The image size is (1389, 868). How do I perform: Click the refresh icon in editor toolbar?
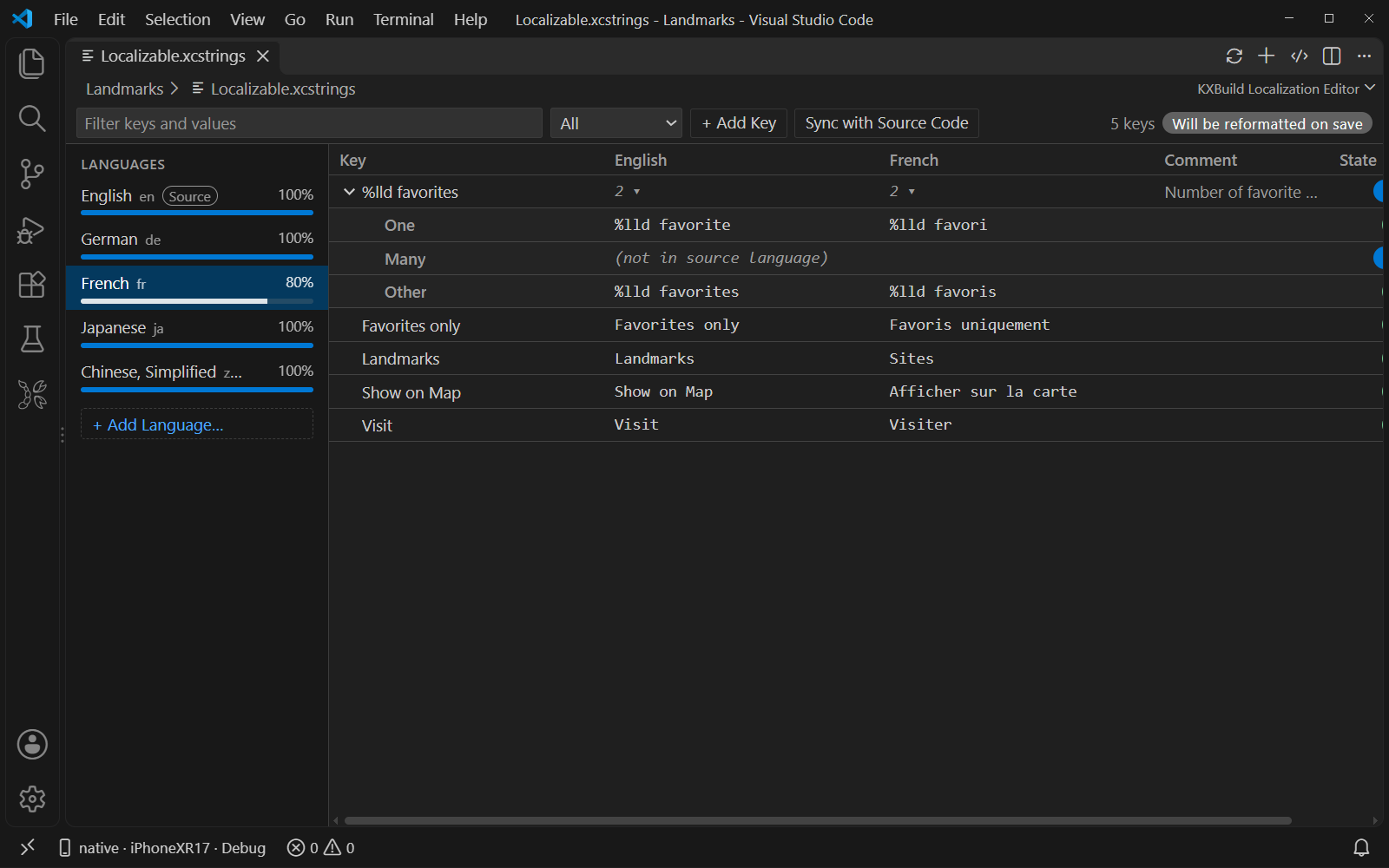coord(1234,56)
